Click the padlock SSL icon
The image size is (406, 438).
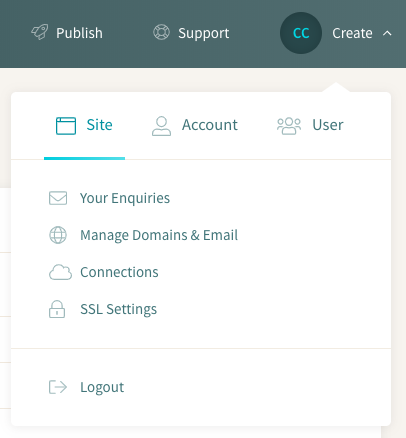(x=57, y=309)
